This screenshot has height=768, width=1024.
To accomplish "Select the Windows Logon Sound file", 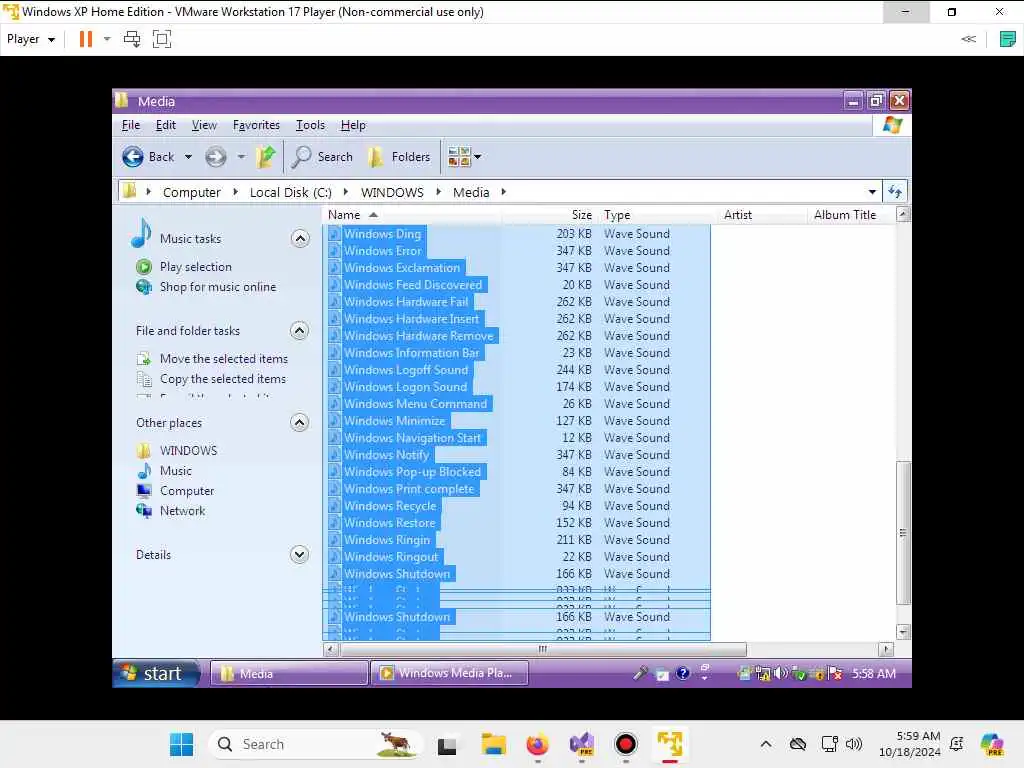I will pyautogui.click(x=406, y=387).
